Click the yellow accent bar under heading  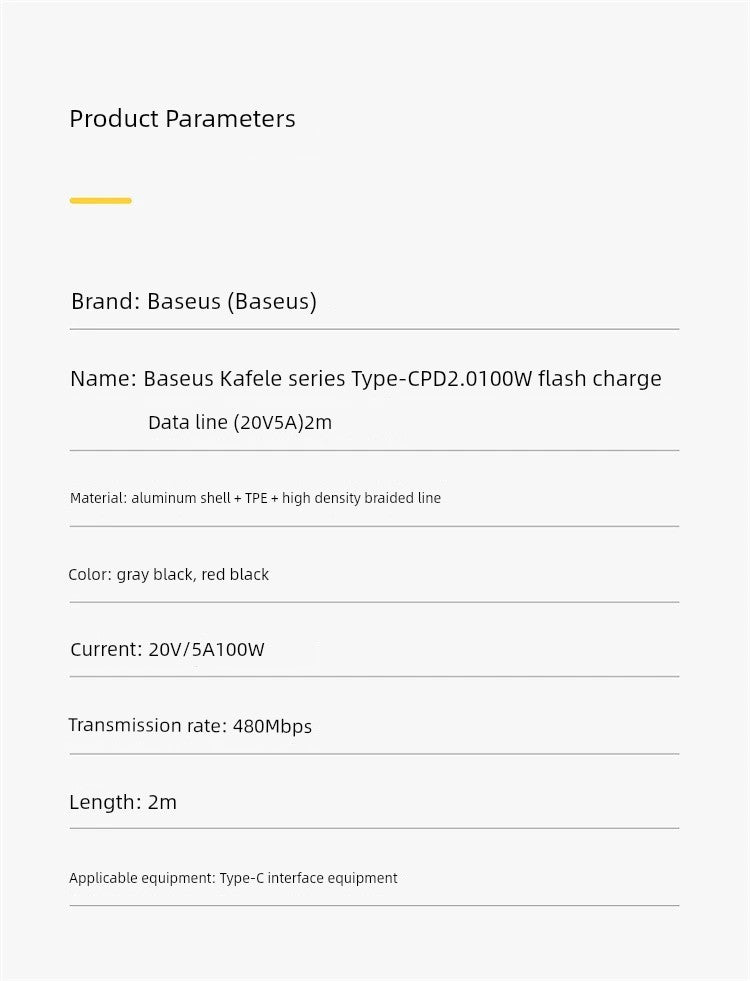pyautogui.click(x=101, y=201)
